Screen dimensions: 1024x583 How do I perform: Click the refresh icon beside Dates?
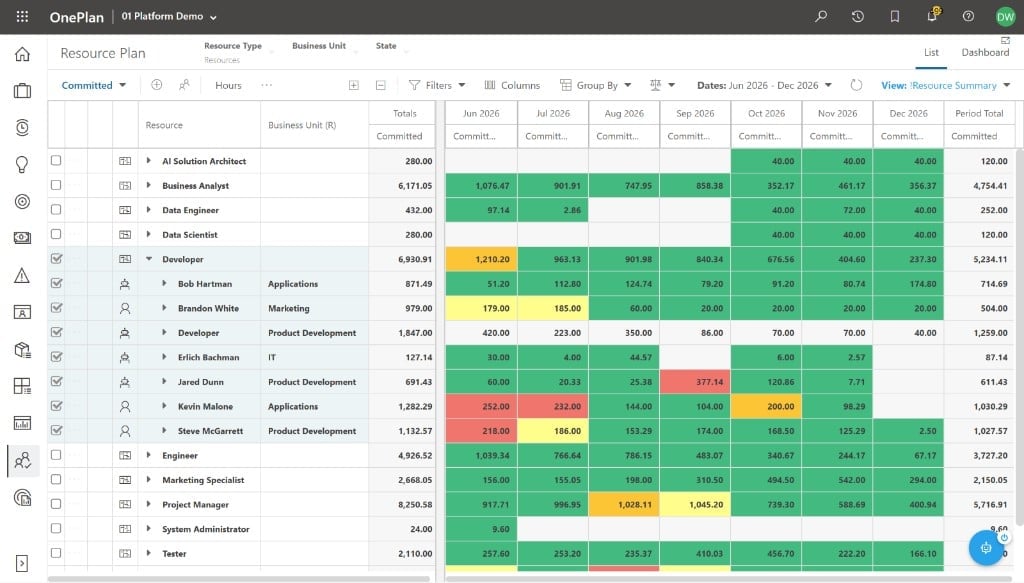tap(856, 85)
